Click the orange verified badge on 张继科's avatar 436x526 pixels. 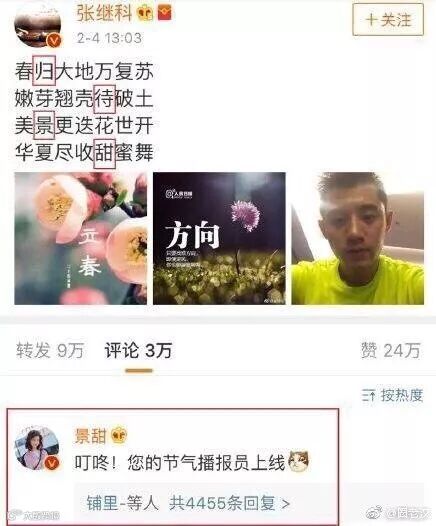click(54, 41)
